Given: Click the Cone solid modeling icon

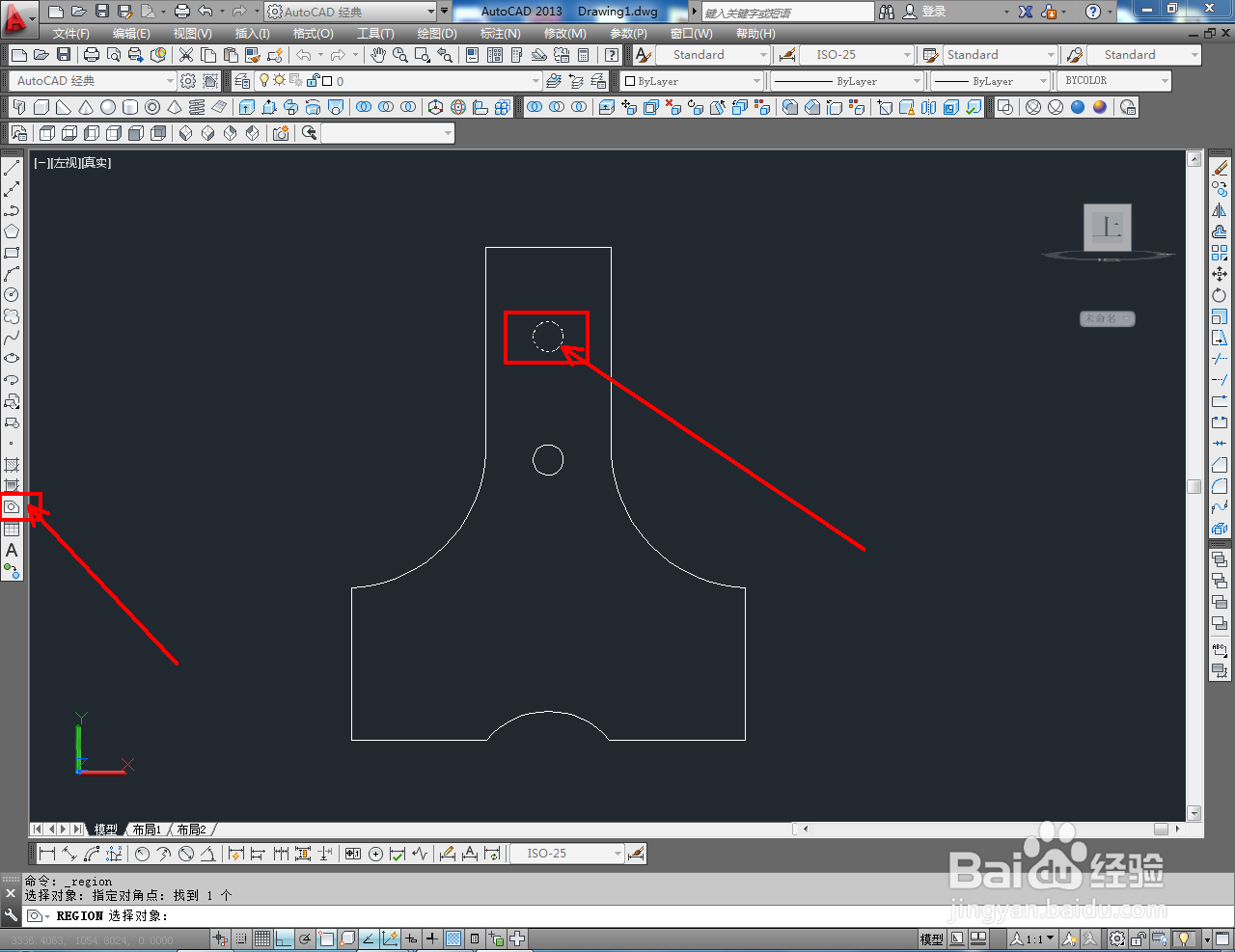Looking at the screenshot, I should (86, 107).
